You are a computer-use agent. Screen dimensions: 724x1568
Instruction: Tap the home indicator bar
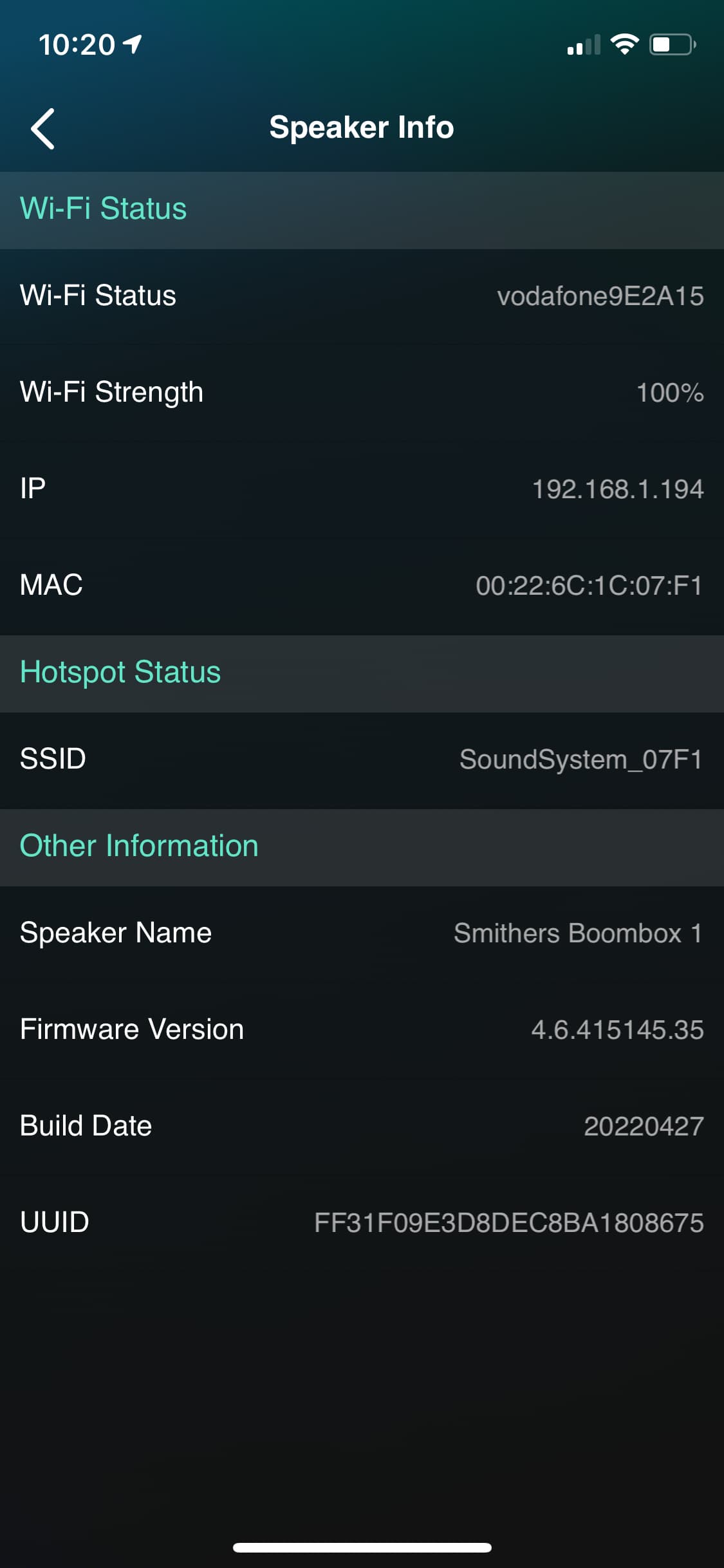click(362, 1547)
